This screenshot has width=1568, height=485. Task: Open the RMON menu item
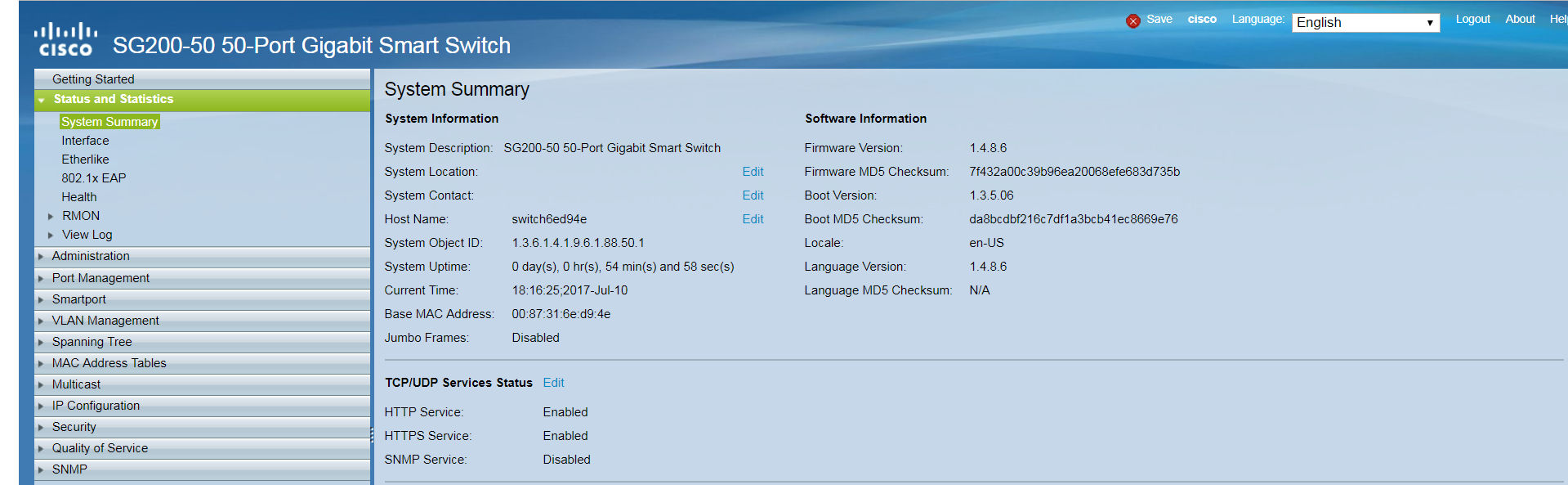(x=81, y=216)
